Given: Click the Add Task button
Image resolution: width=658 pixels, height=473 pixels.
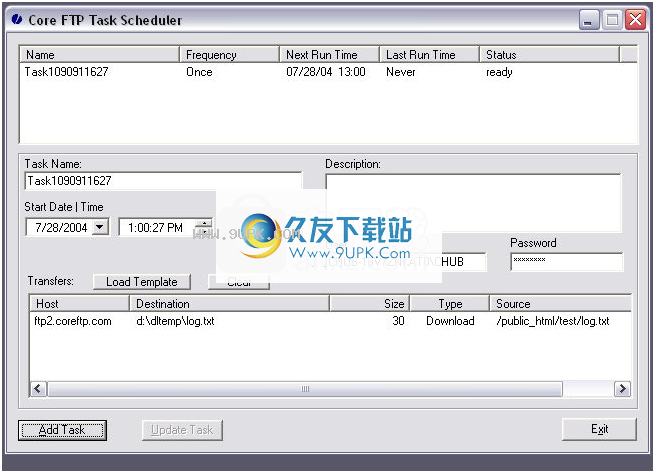Looking at the screenshot, I should [x=62, y=430].
